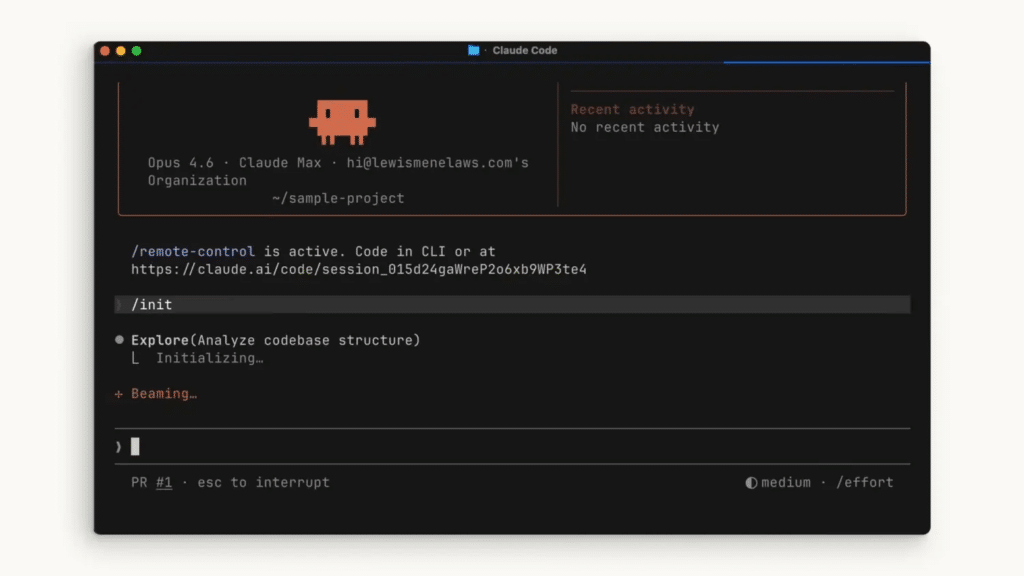Screen dimensions: 1024x576
Task: Click the /remote-control command link
Action: tap(193, 251)
